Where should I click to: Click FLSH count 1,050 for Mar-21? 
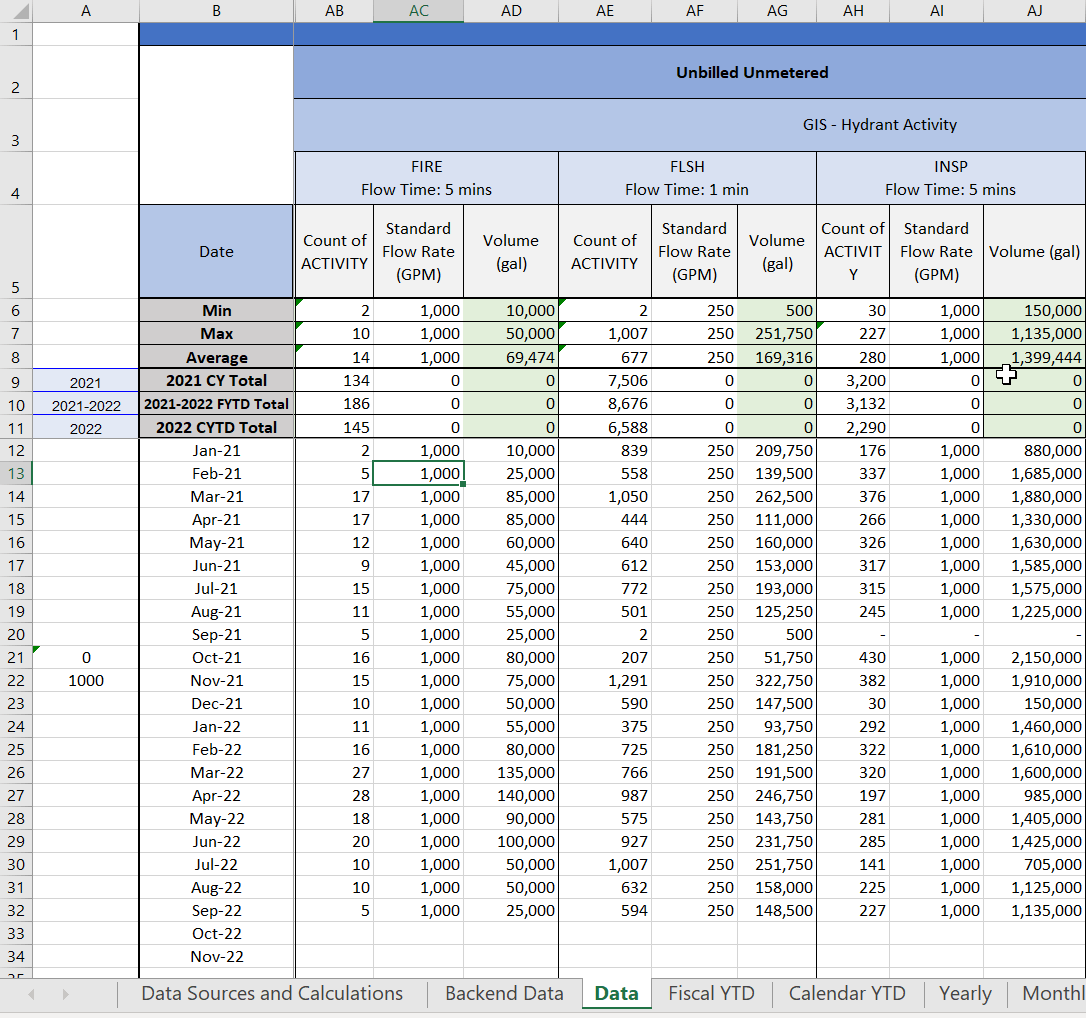point(605,497)
